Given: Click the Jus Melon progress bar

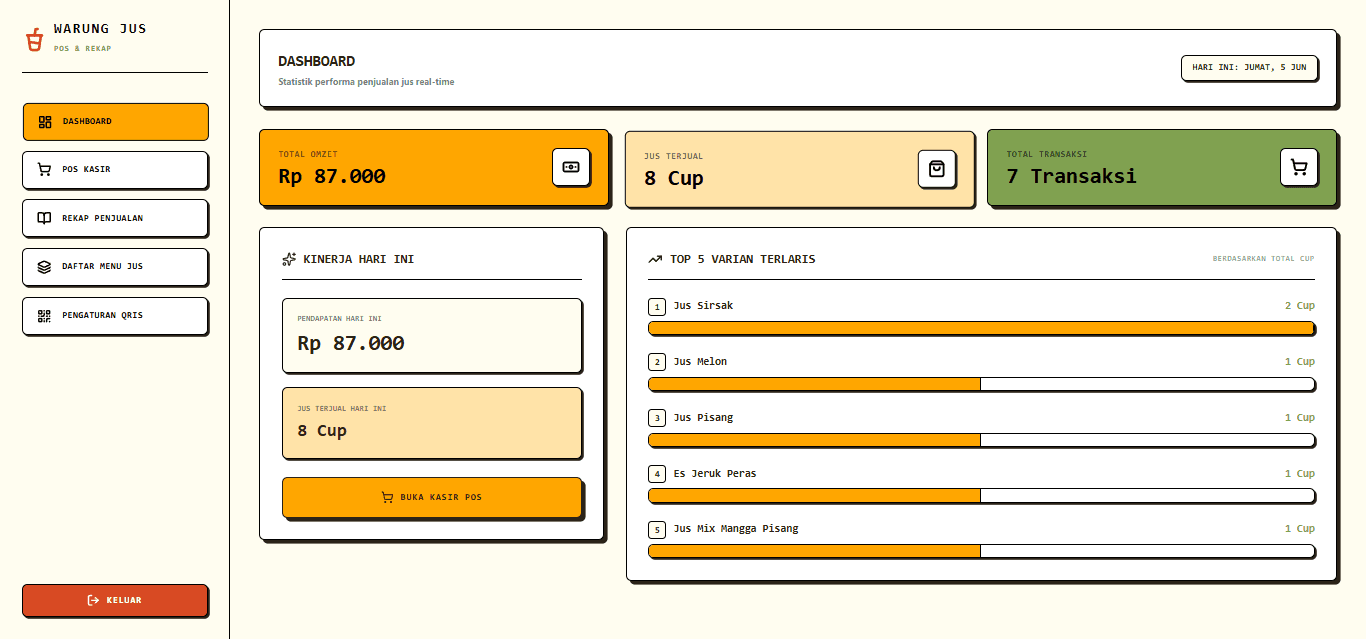Looking at the screenshot, I should click(x=981, y=384).
